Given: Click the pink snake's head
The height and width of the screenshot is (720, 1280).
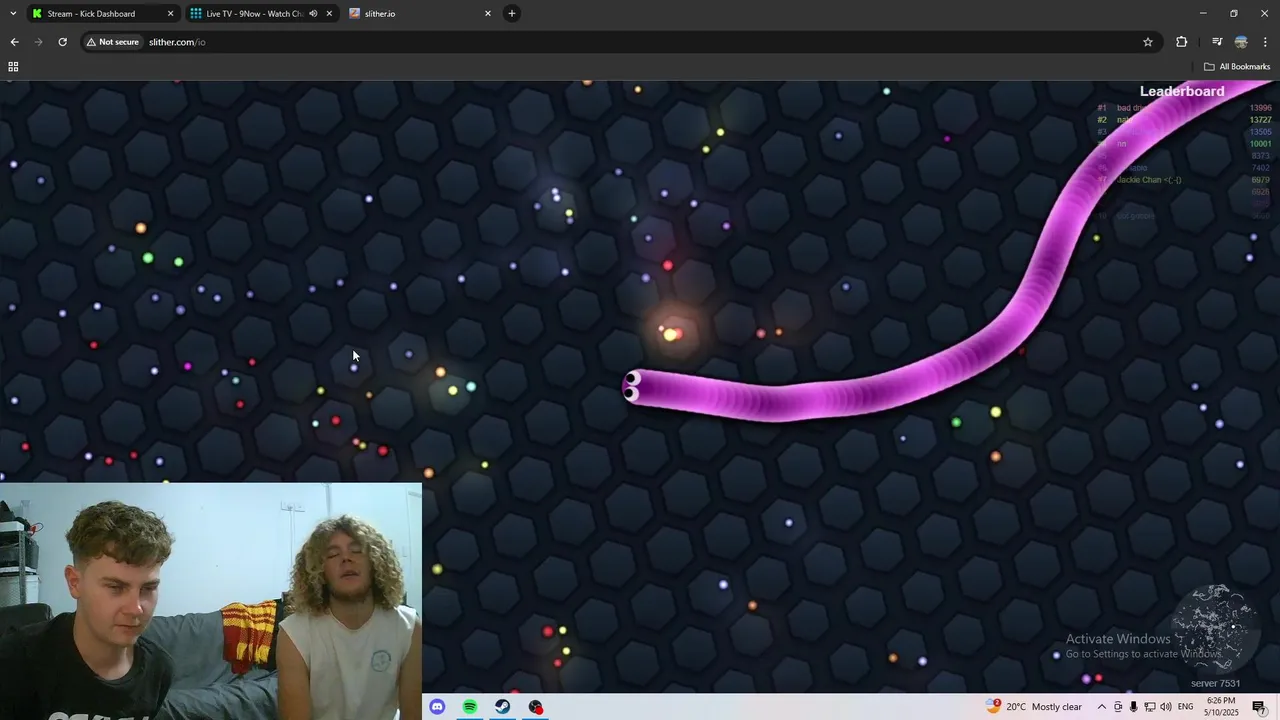Looking at the screenshot, I should pyautogui.click(x=636, y=386).
